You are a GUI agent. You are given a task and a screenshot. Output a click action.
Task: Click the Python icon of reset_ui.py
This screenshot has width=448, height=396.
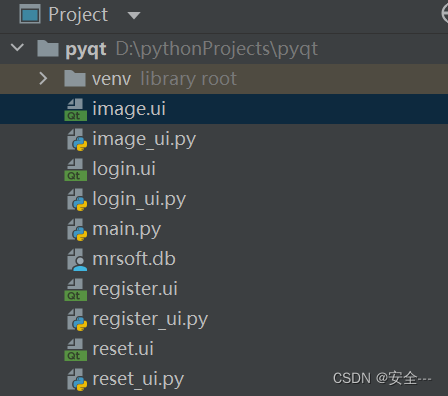point(77,379)
